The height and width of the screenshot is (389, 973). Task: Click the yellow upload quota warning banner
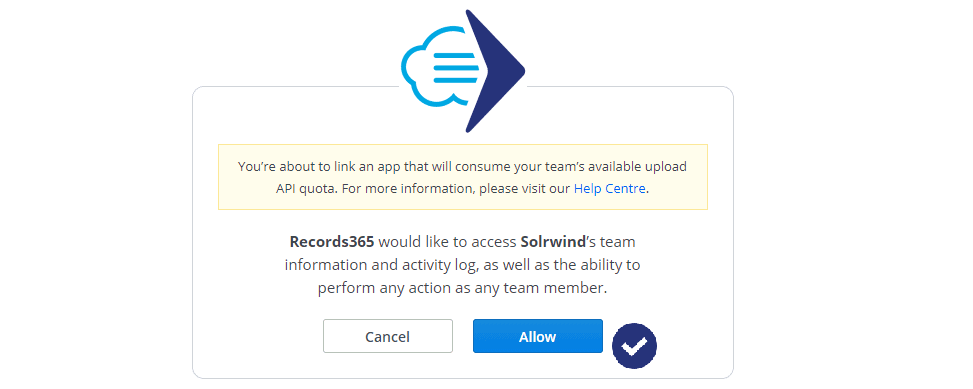(463, 177)
